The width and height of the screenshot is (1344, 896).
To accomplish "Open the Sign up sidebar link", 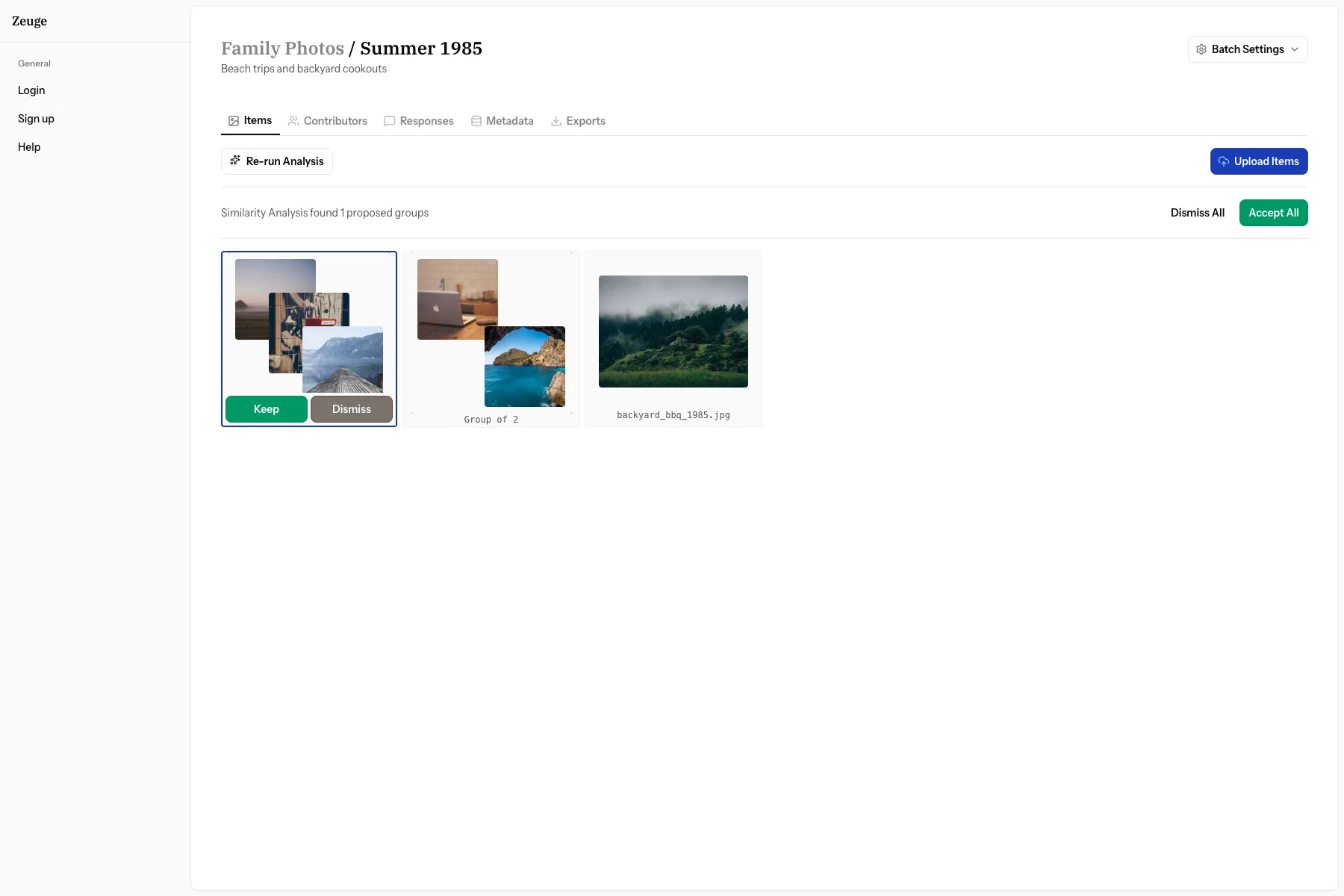I will [x=36, y=119].
